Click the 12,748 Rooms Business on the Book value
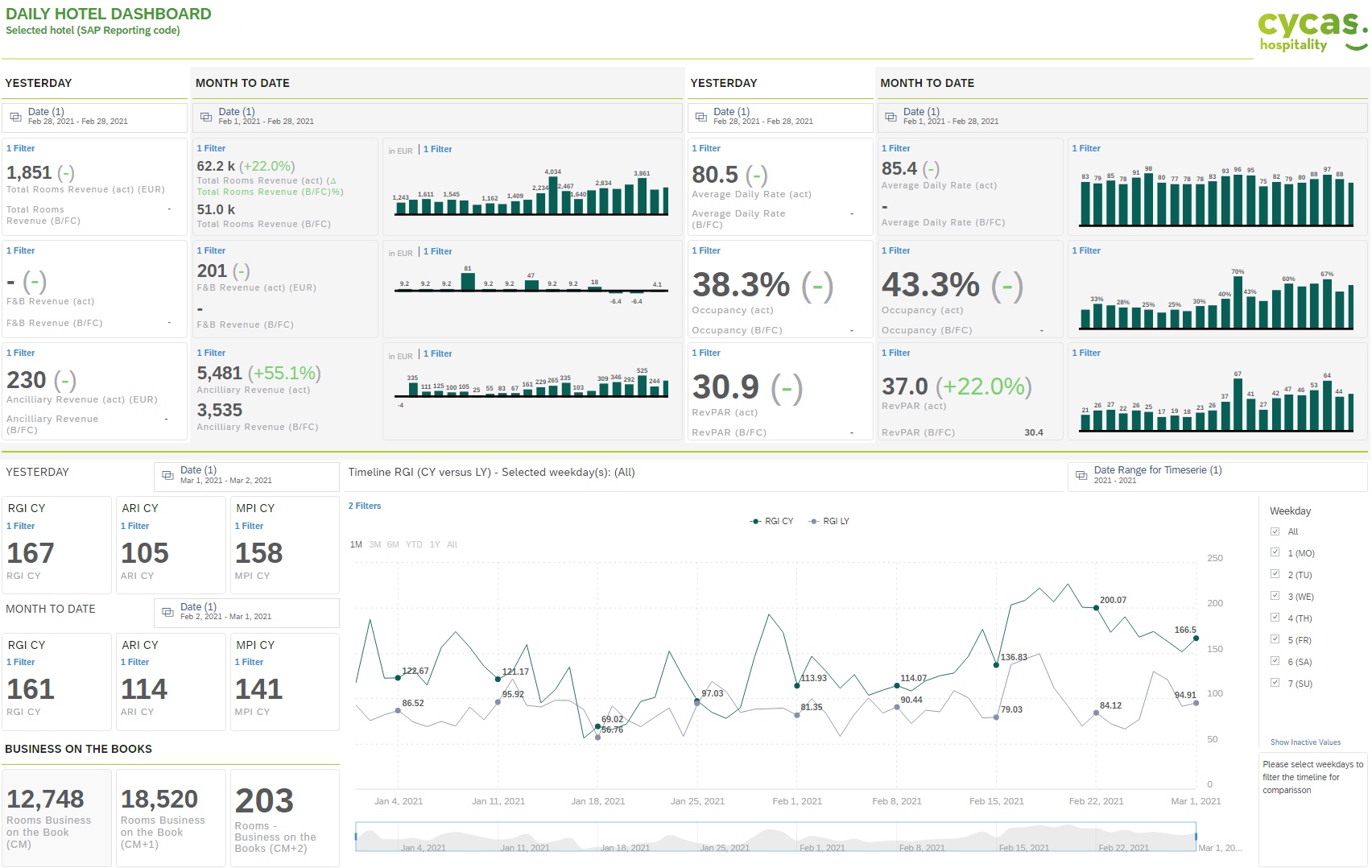 [46, 799]
